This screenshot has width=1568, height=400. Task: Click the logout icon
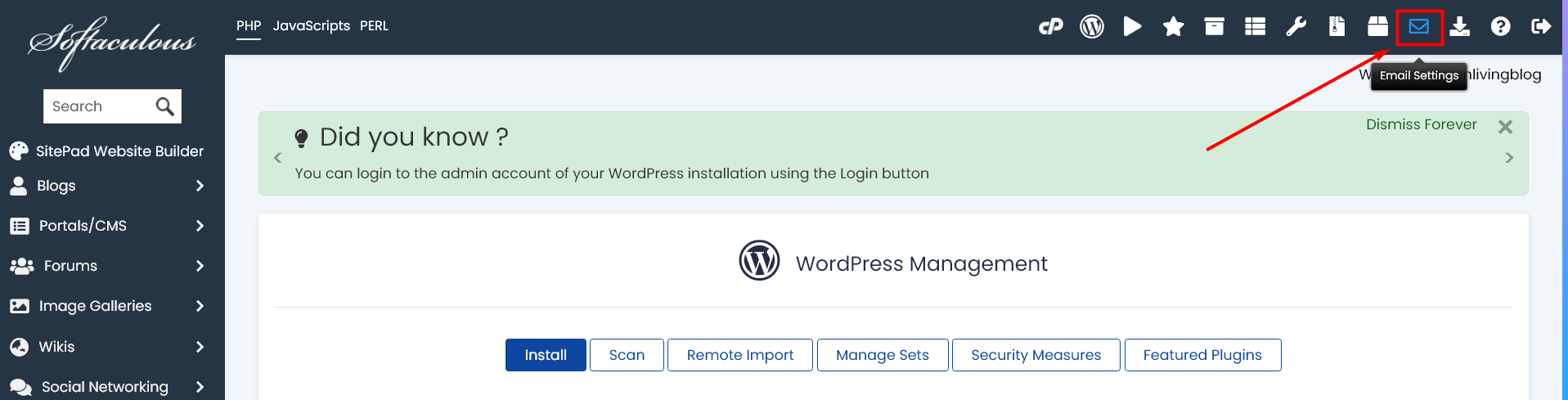pyautogui.click(x=1541, y=27)
